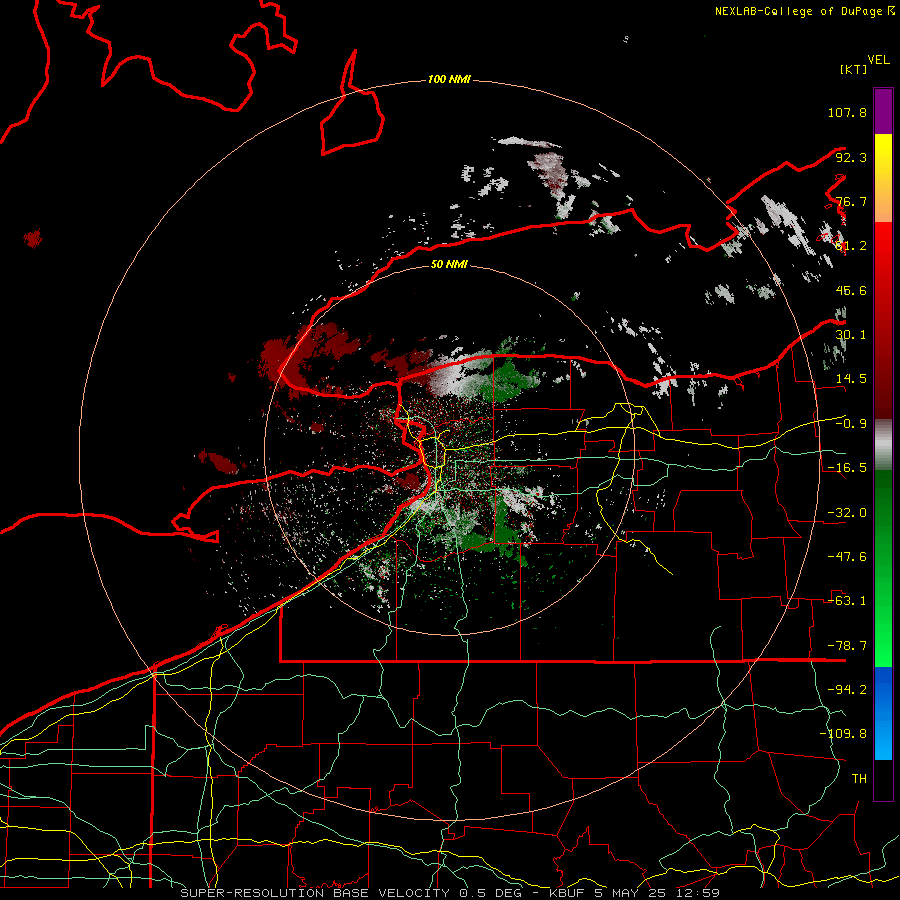The width and height of the screenshot is (900, 900).
Task: Select the -63.1 legend value
Action: [x=847, y=601]
